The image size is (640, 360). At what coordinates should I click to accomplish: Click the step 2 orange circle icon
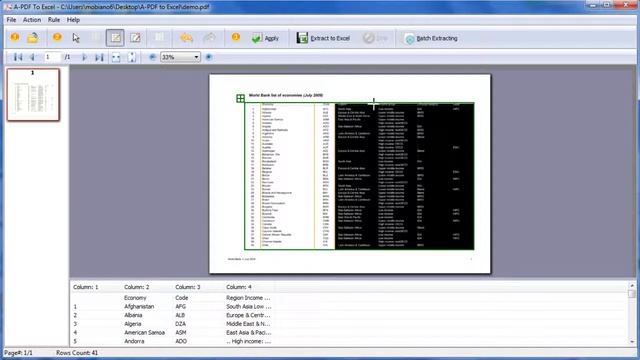pyautogui.click(x=57, y=37)
